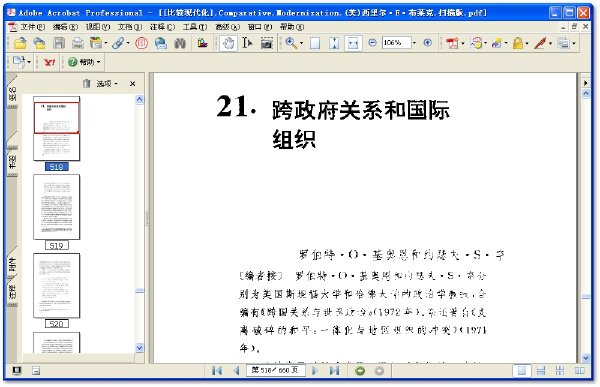Open the 窗口 menu
Image resolution: width=600 pixels, height=387 pixels.
tap(260, 27)
